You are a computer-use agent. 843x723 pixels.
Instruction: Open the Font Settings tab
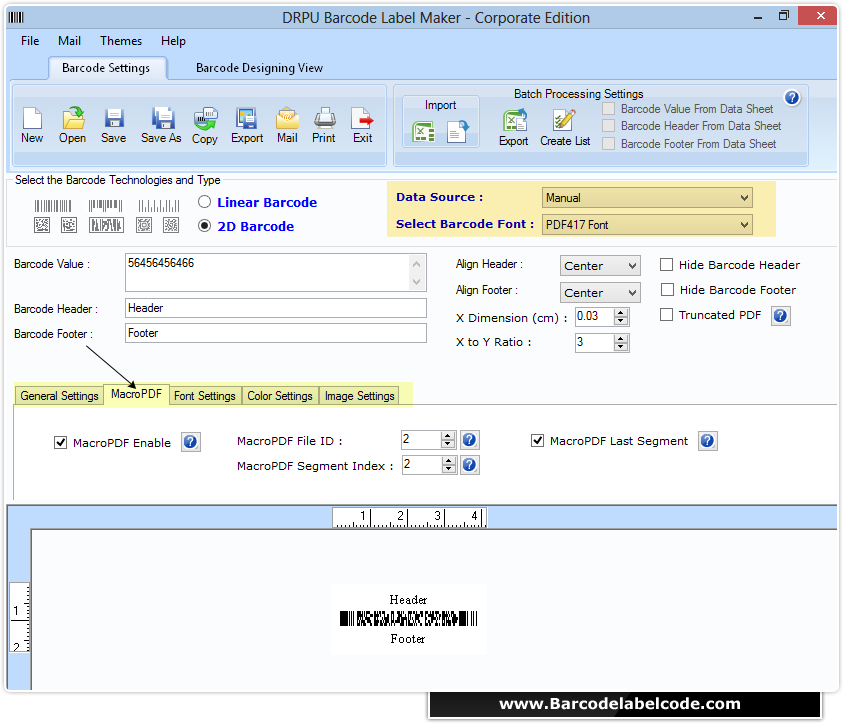tap(205, 396)
